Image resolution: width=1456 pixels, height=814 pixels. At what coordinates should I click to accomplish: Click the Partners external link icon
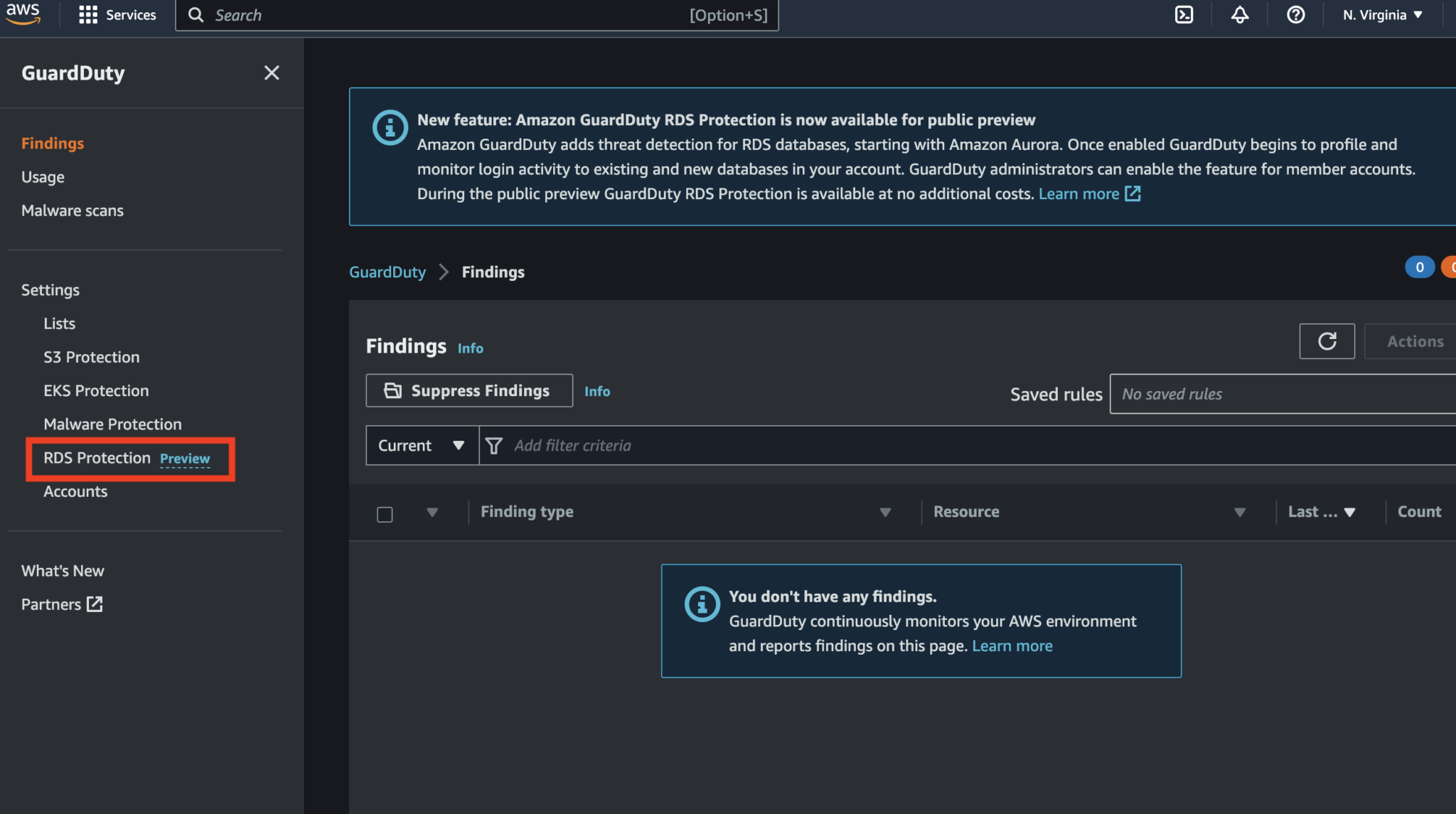pos(95,604)
